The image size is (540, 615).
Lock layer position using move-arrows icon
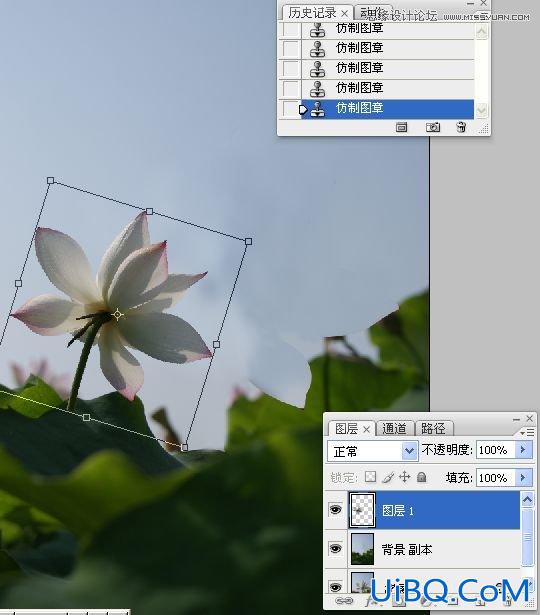tap(405, 477)
